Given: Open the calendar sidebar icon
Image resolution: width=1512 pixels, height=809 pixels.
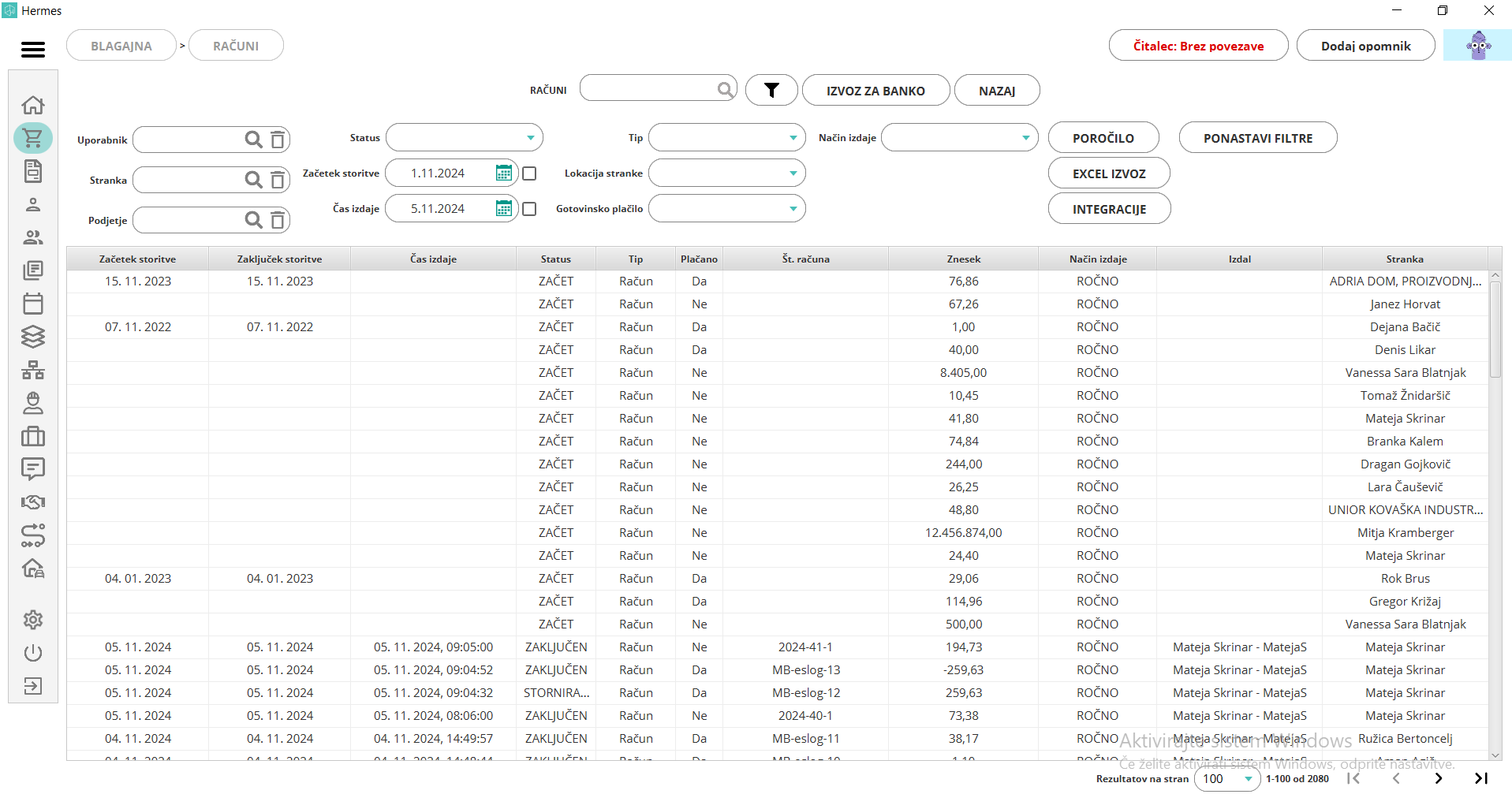Looking at the screenshot, I should click(33, 304).
